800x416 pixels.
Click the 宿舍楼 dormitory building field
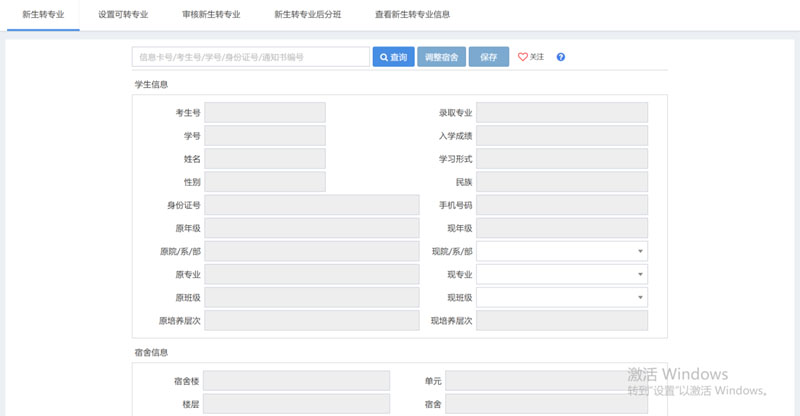(x=297, y=381)
